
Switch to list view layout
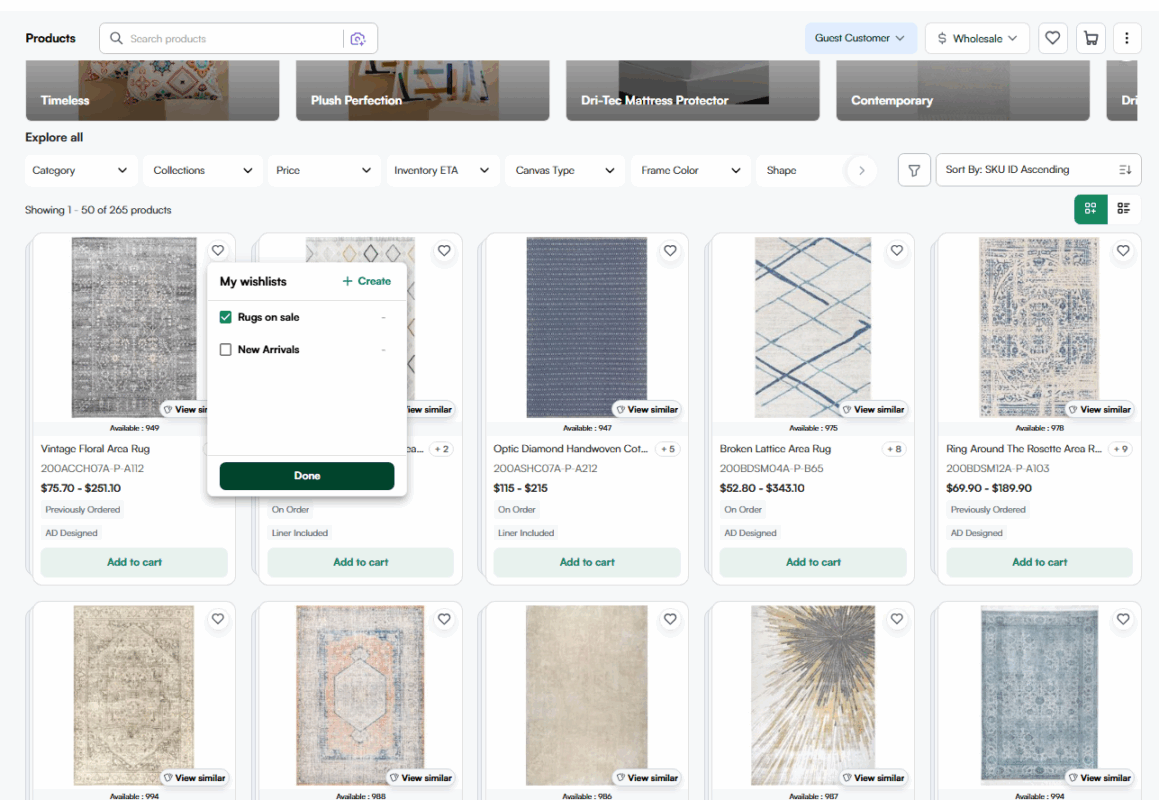pos(1124,208)
